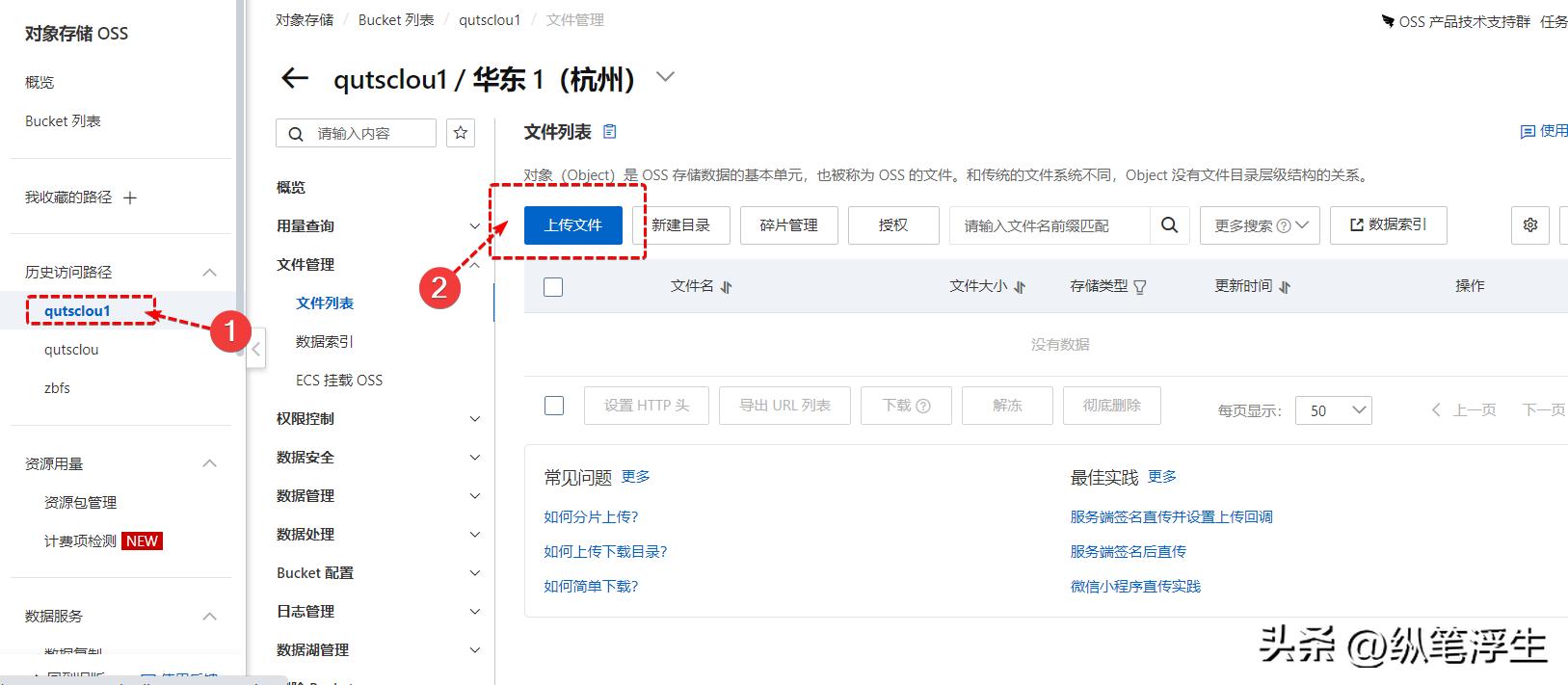Screen dimensions: 1568x685
Task: Open history path zbfs
Action: pyautogui.click(x=57, y=388)
